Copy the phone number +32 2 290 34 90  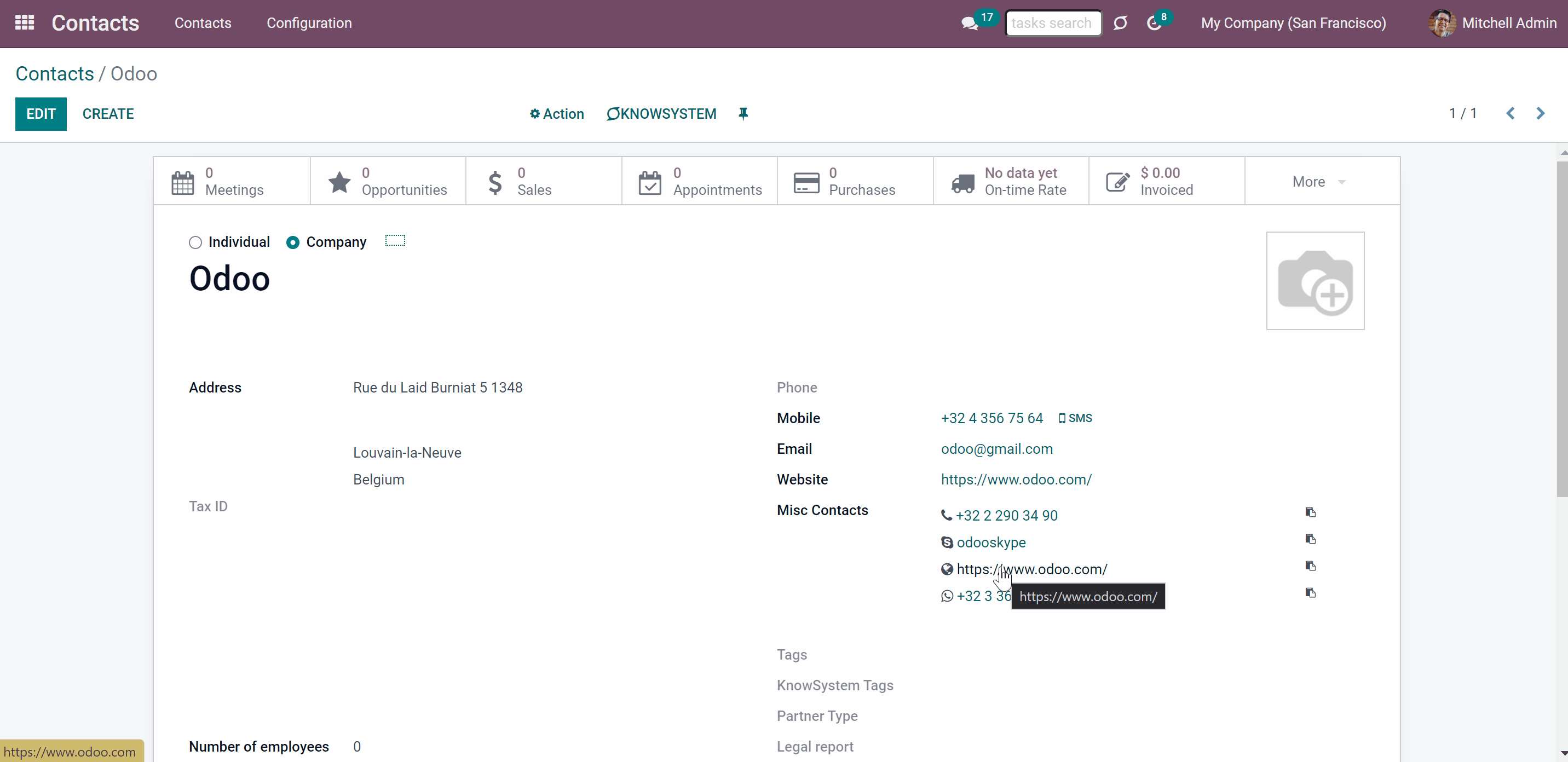tap(1311, 512)
